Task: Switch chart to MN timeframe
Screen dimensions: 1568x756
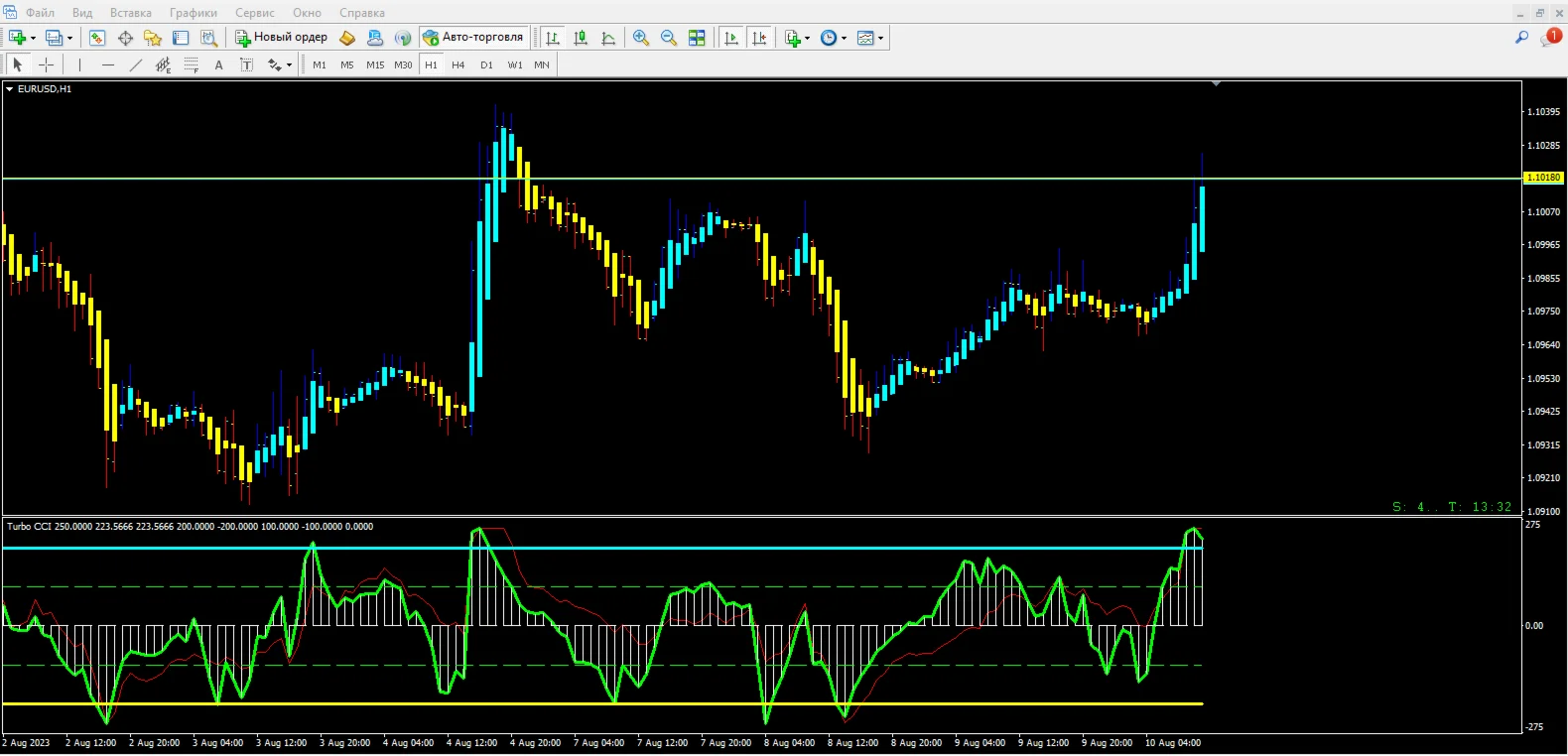Action: (542, 64)
